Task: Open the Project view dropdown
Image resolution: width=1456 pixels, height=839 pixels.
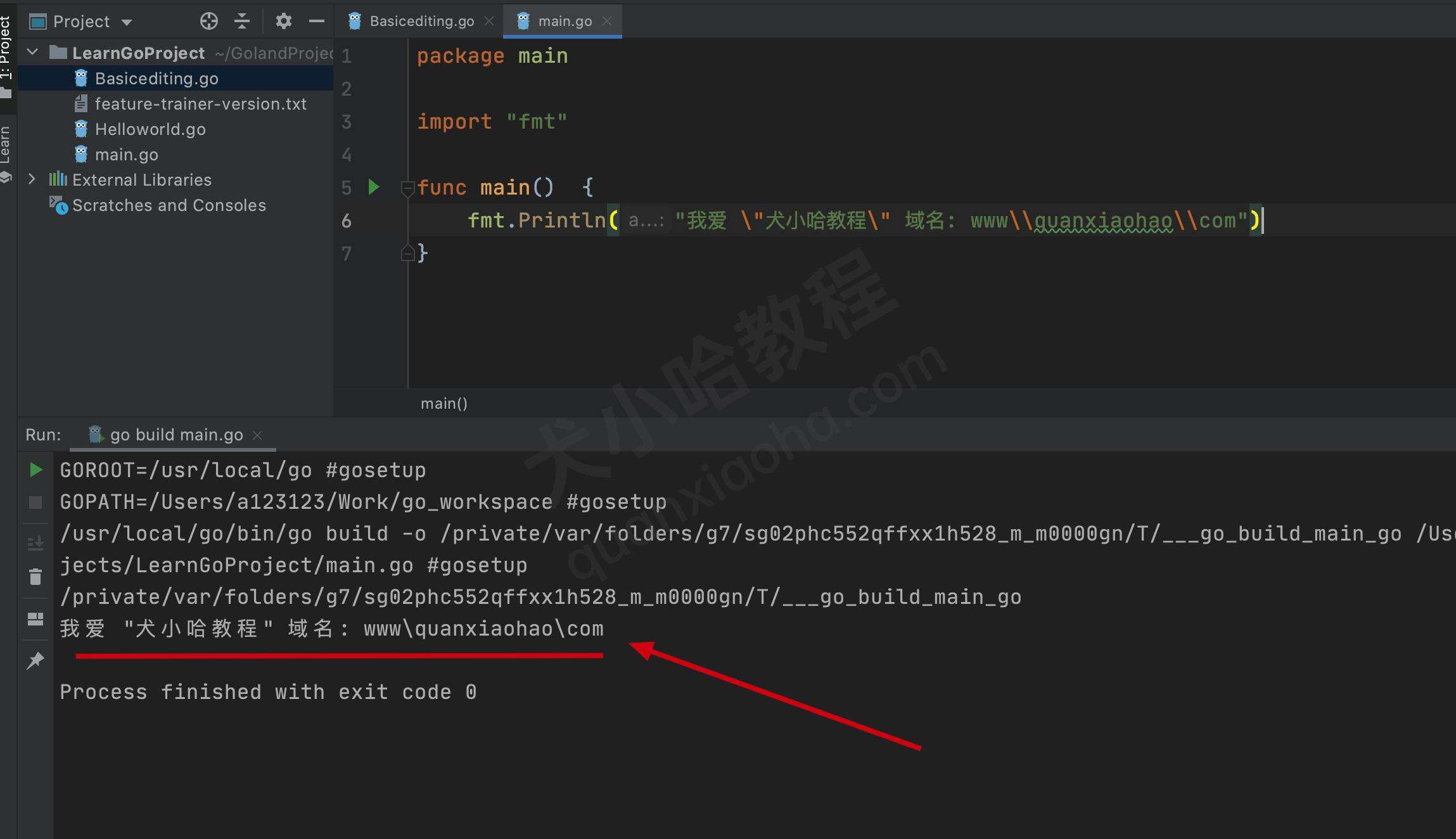Action: pyautogui.click(x=126, y=22)
